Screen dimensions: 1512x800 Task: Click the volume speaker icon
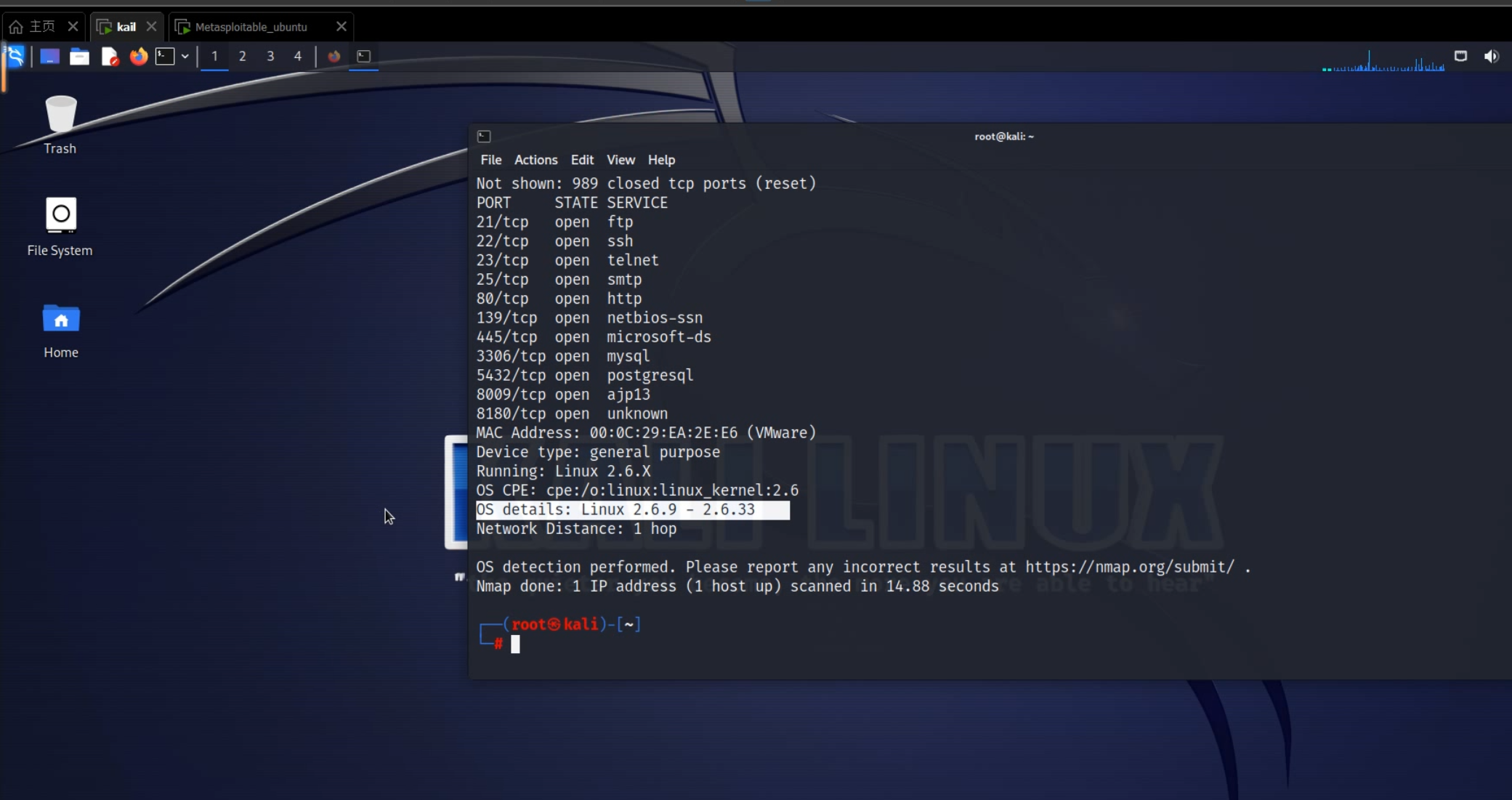[1491, 57]
